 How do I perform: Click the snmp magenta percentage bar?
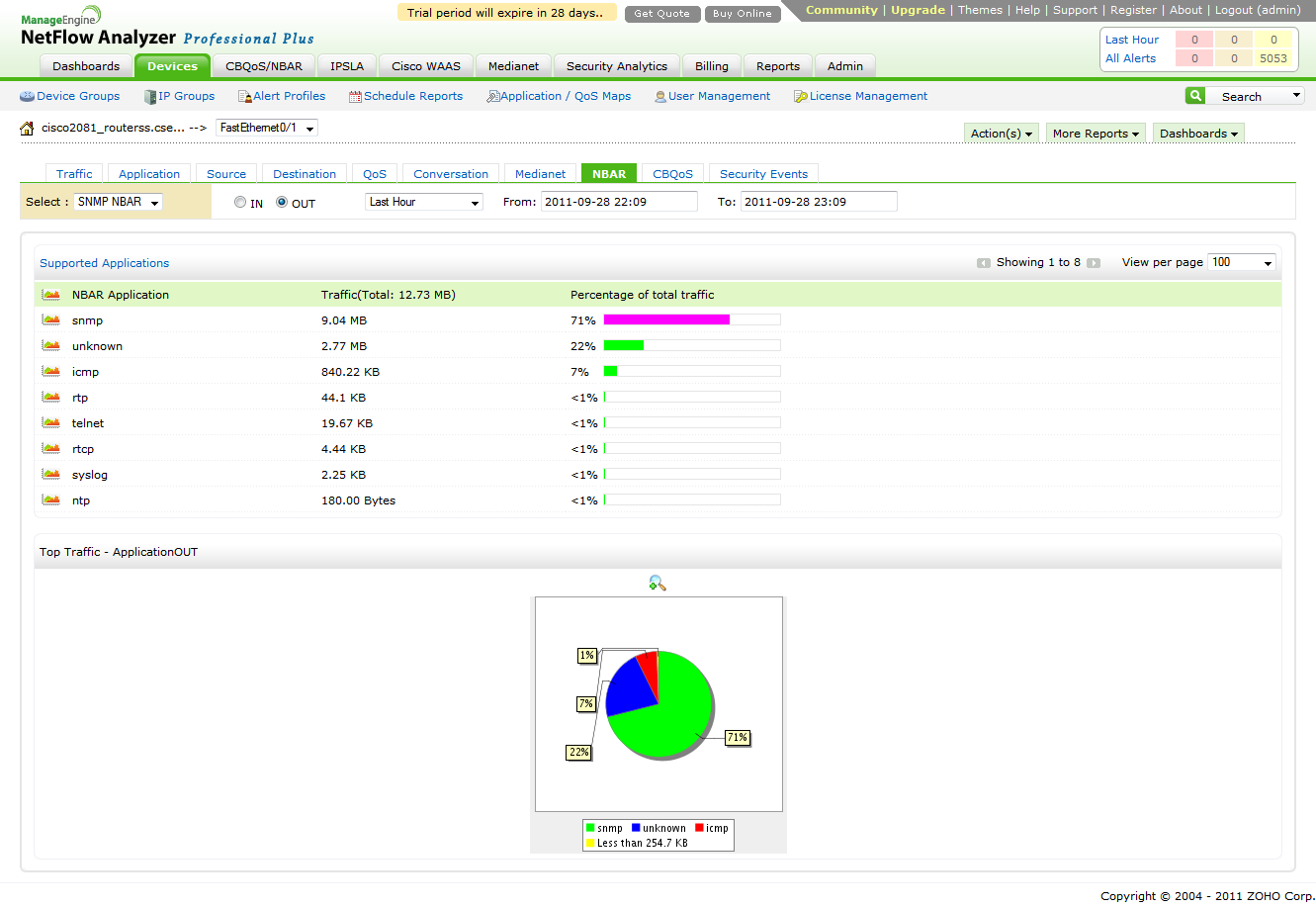666,319
